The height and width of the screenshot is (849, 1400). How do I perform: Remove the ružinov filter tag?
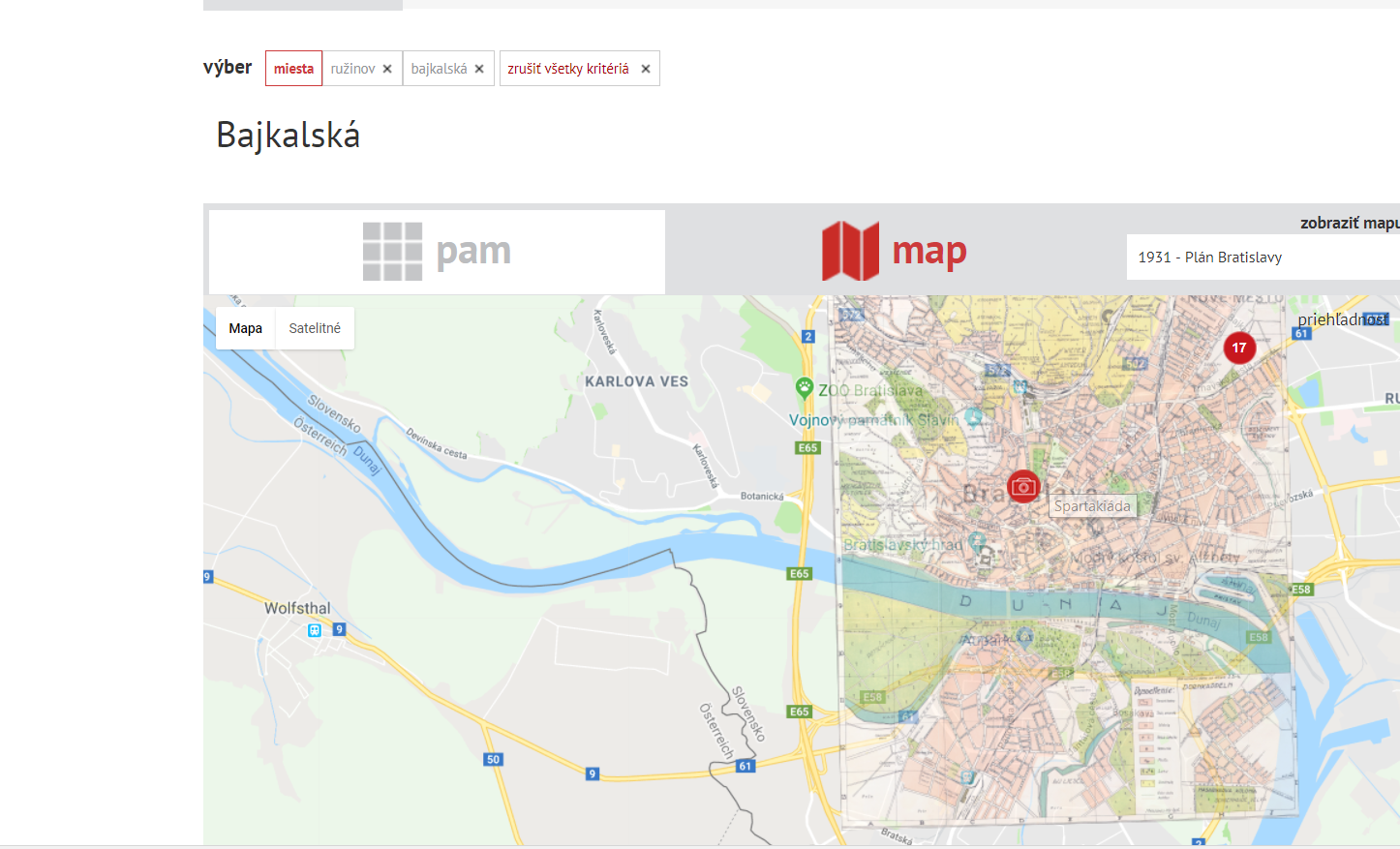click(387, 69)
